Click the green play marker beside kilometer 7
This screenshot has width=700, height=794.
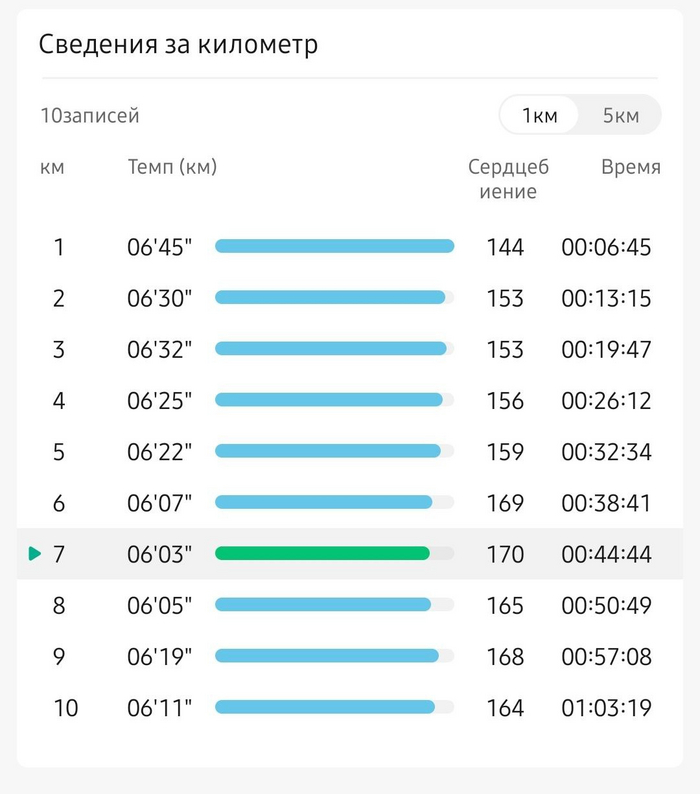tap(35, 553)
